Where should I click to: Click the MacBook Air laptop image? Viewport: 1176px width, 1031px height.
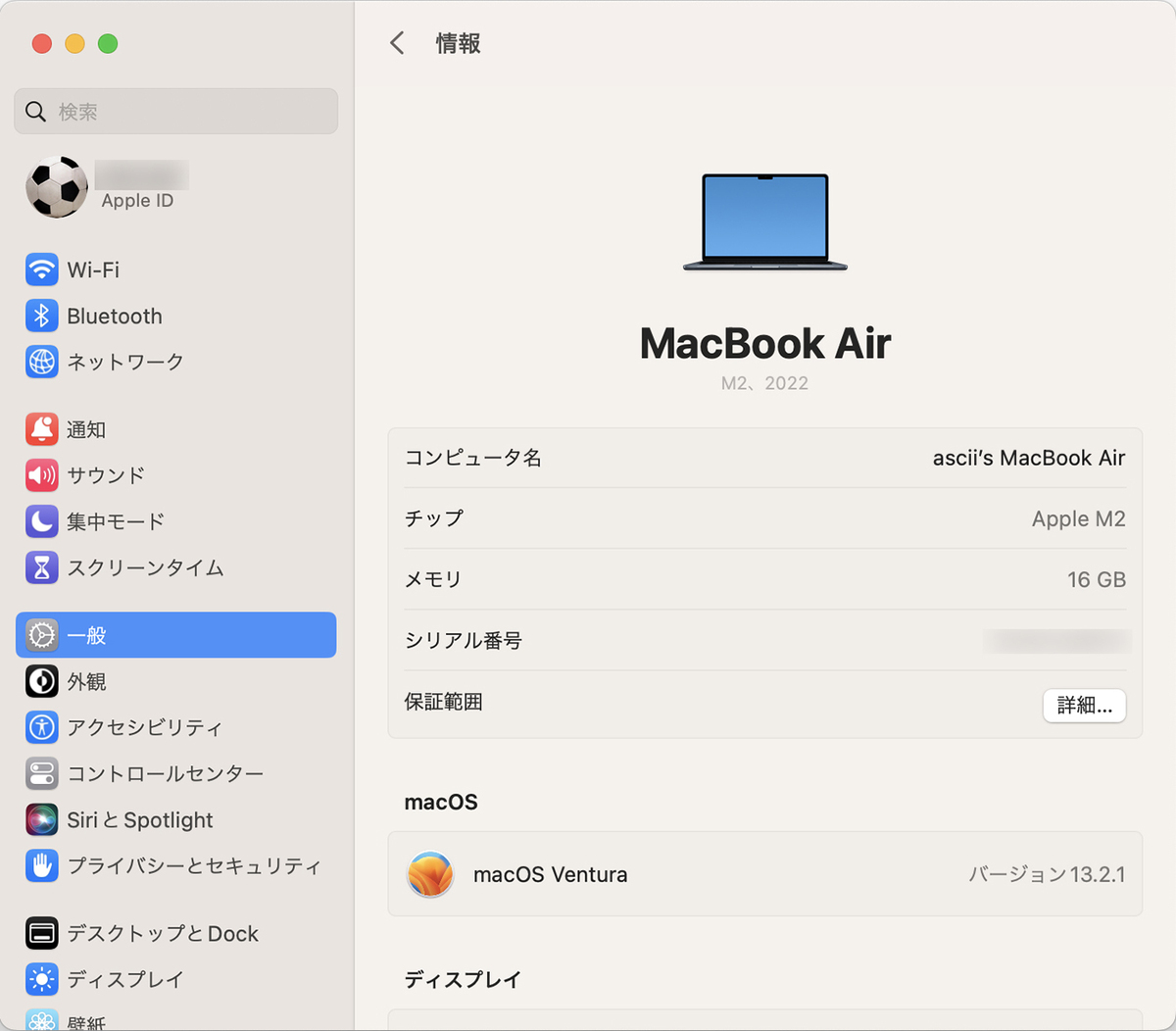765,222
